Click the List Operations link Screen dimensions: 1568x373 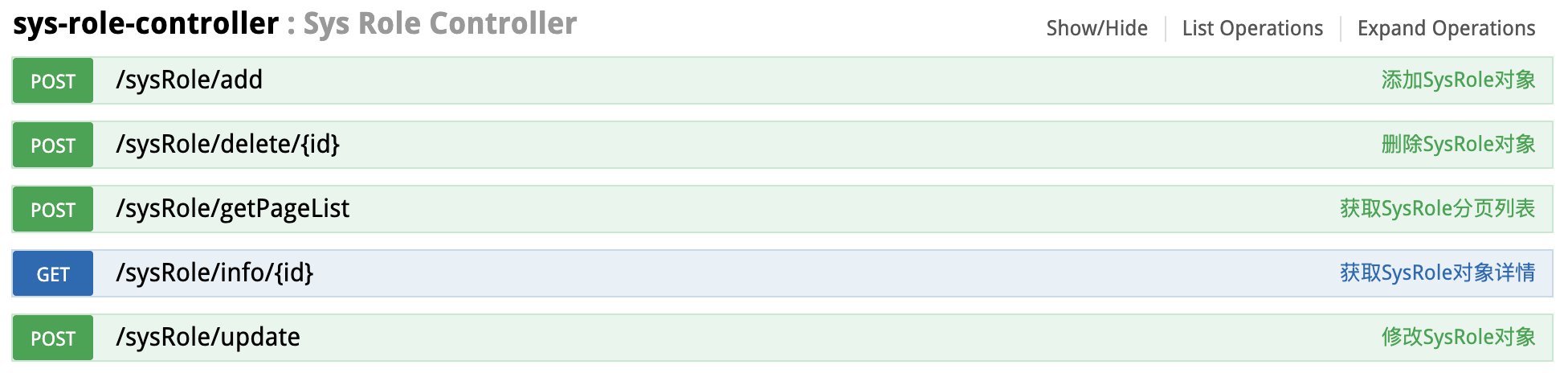pyautogui.click(x=1252, y=28)
